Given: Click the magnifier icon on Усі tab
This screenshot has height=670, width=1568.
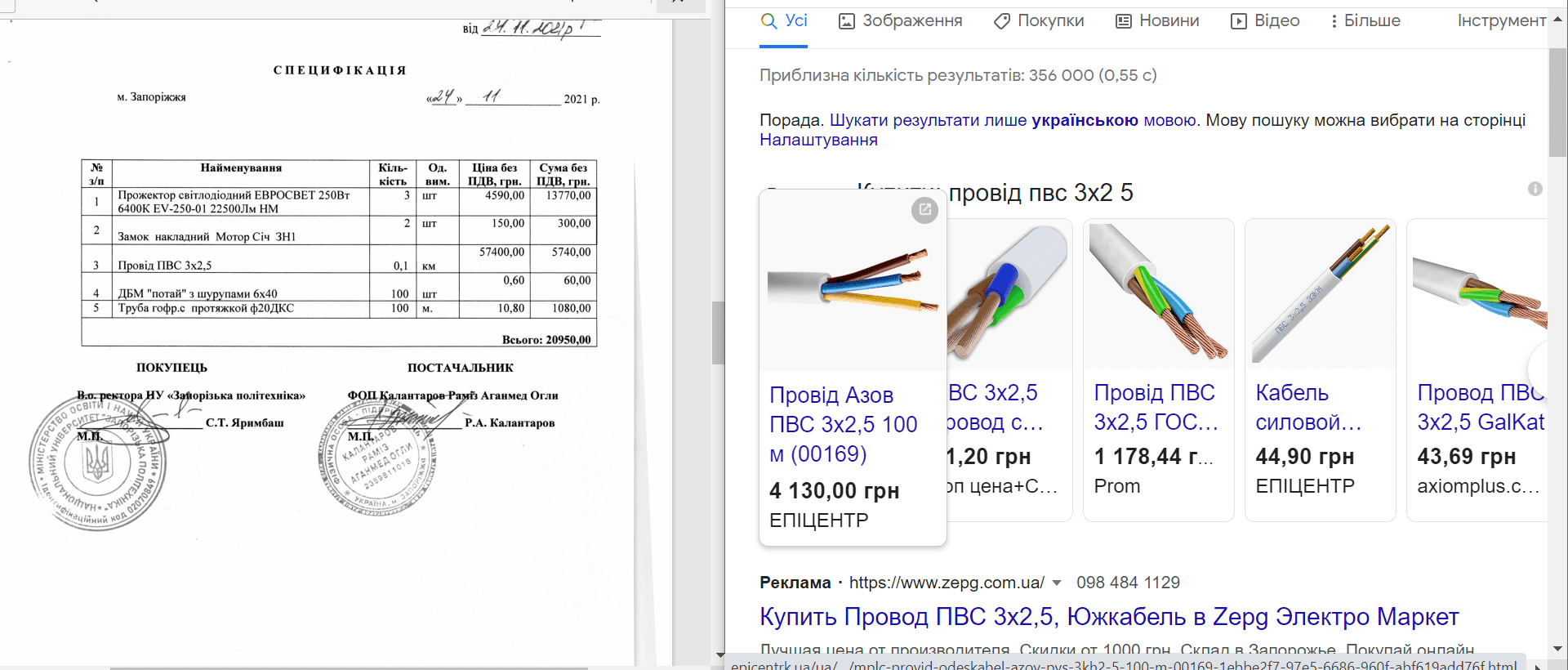Looking at the screenshot, I should coord(768,21).
